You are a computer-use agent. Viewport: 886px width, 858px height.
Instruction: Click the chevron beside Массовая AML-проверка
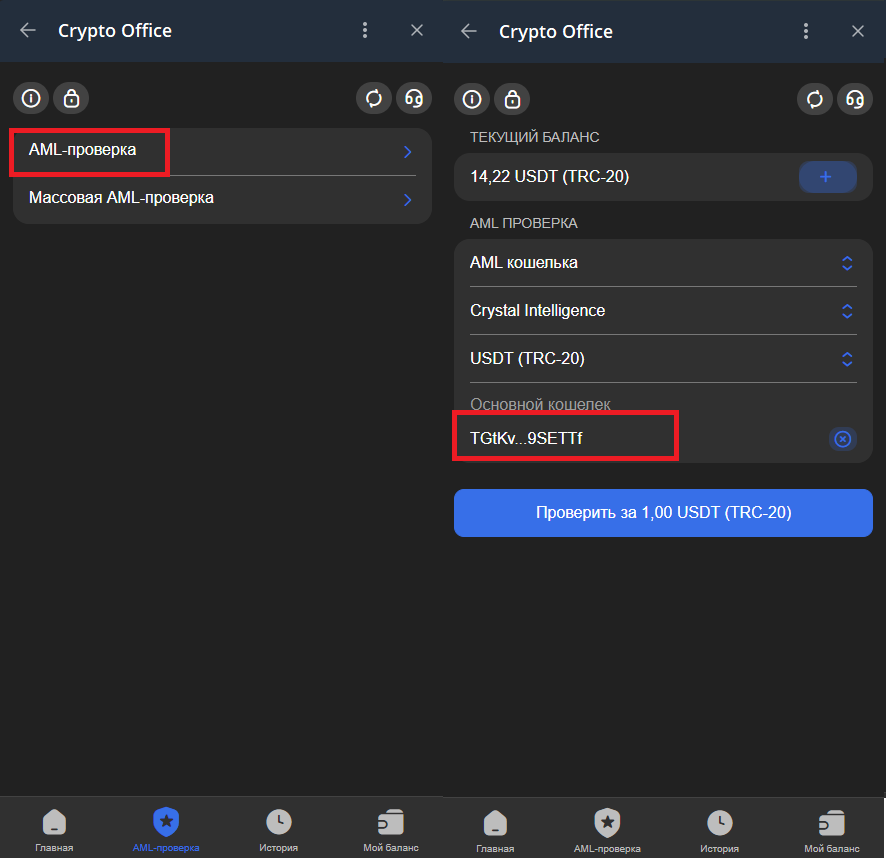tap(407, 199)
